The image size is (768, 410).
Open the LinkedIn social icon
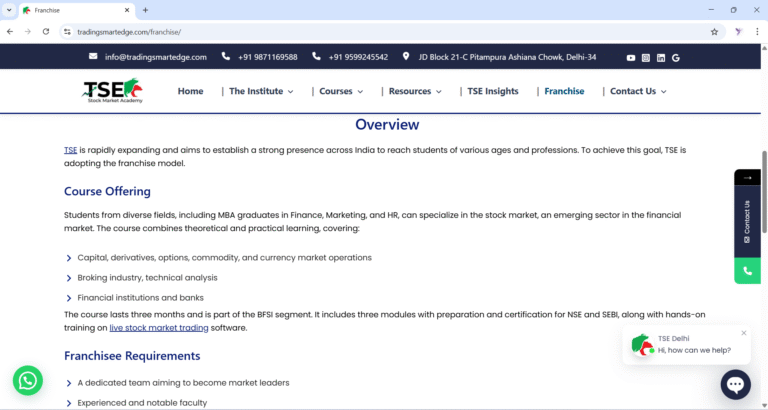point(661,57)
